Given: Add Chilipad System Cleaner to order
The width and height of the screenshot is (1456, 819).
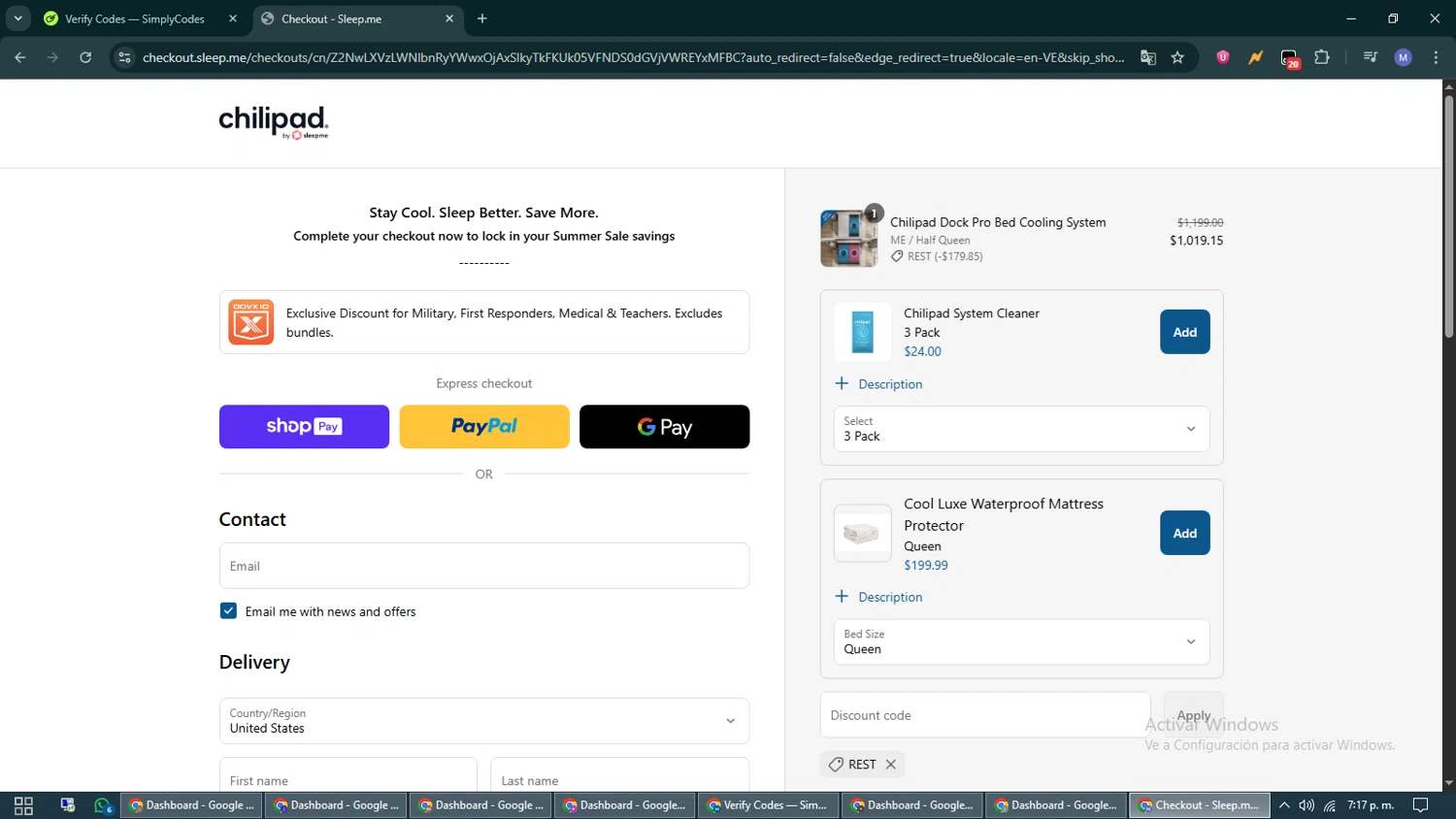Looking at the screenshot, I should point(1184,332).
